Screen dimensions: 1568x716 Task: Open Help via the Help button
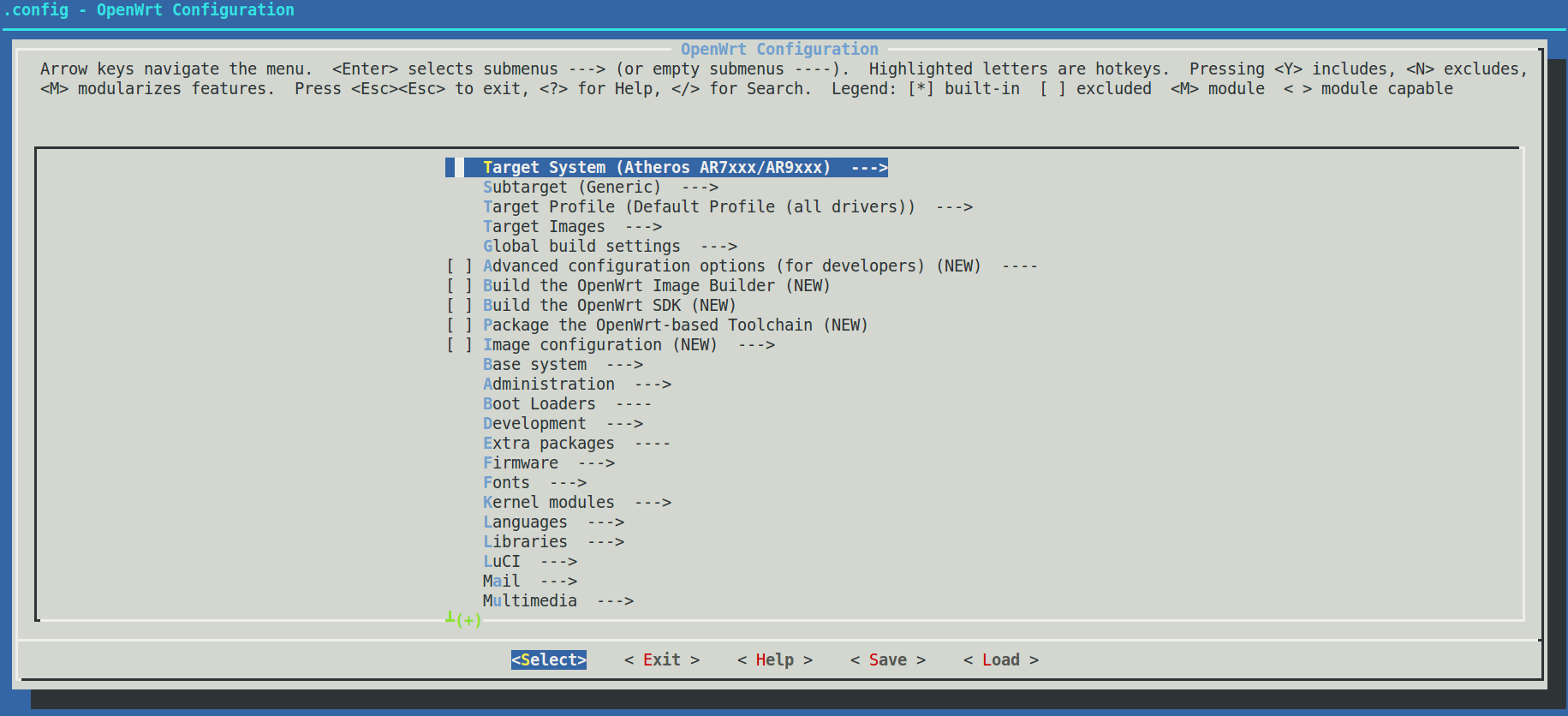(775, 660)
